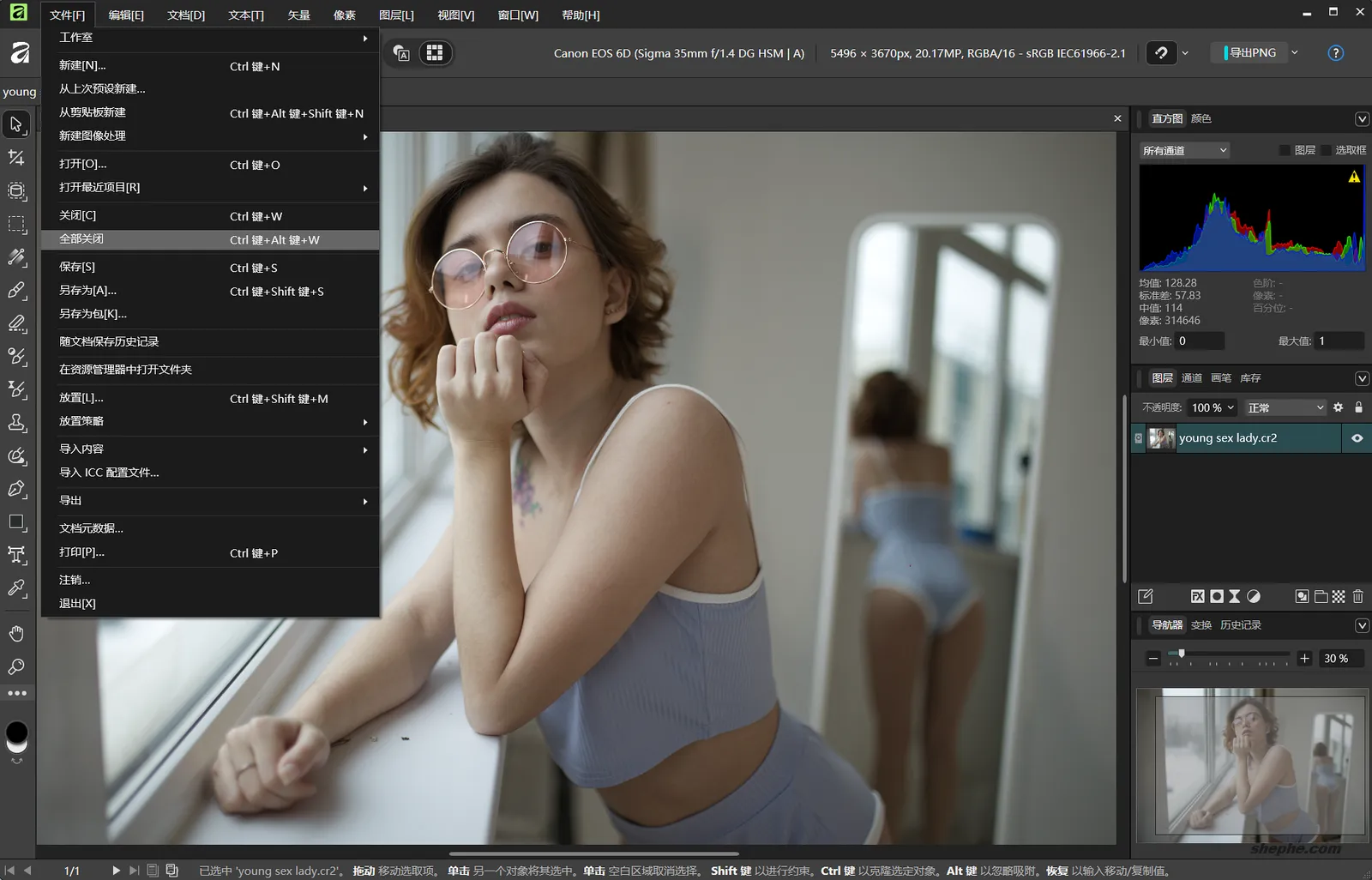
Task: Select the Hand (view) tool
Action: coord(16,634)
